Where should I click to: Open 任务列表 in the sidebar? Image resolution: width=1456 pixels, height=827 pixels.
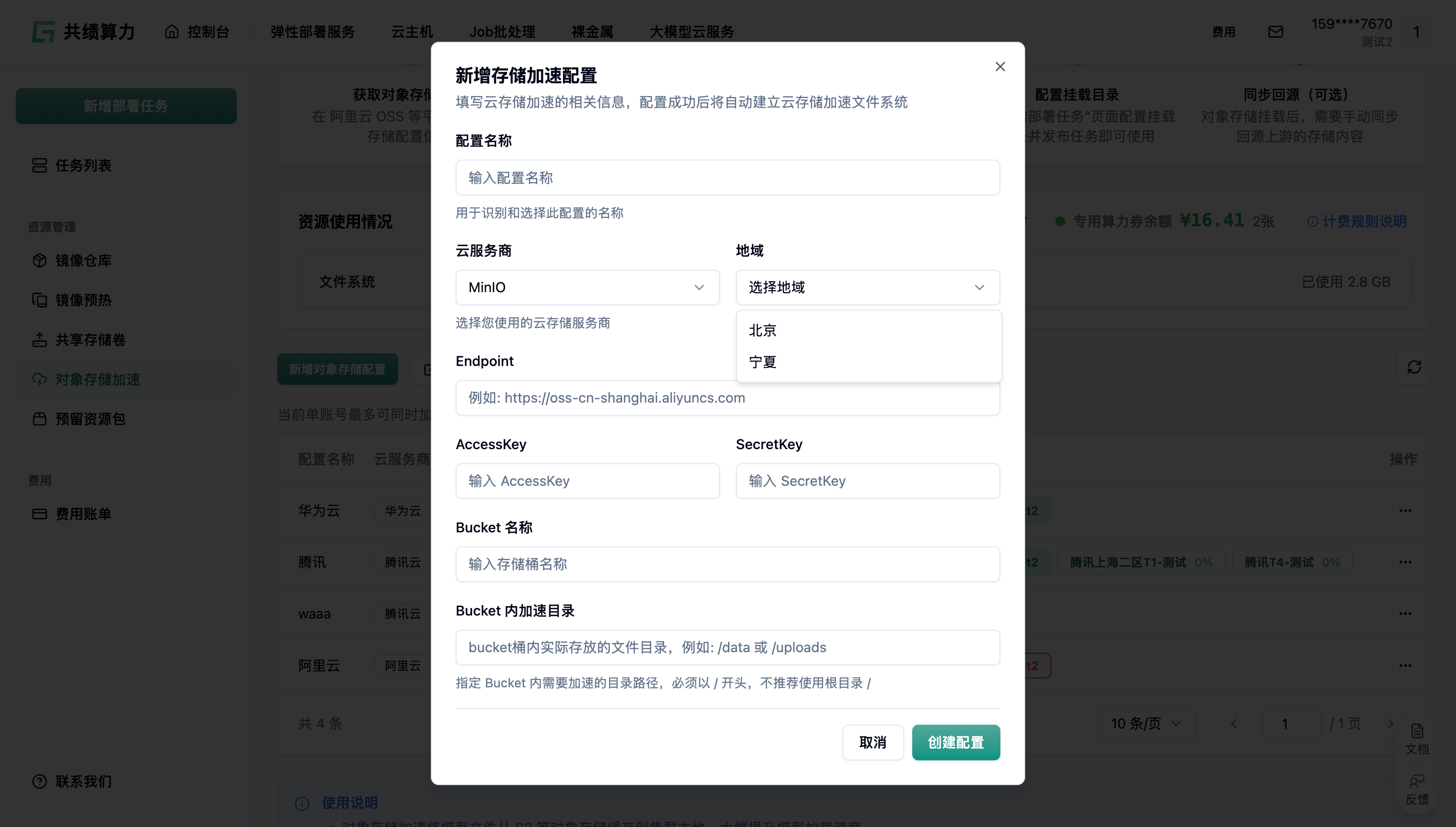pyautogui.click(x=126, y=165)
